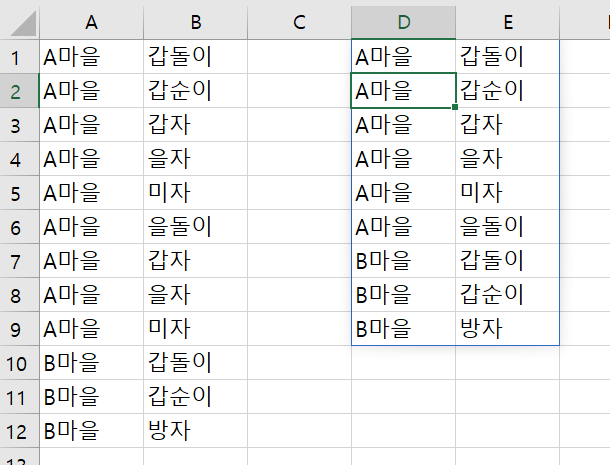The width and height of the screenshot is (610, 465).
Task: Click cell B12 containing 방자
Action: coord(196,431)
